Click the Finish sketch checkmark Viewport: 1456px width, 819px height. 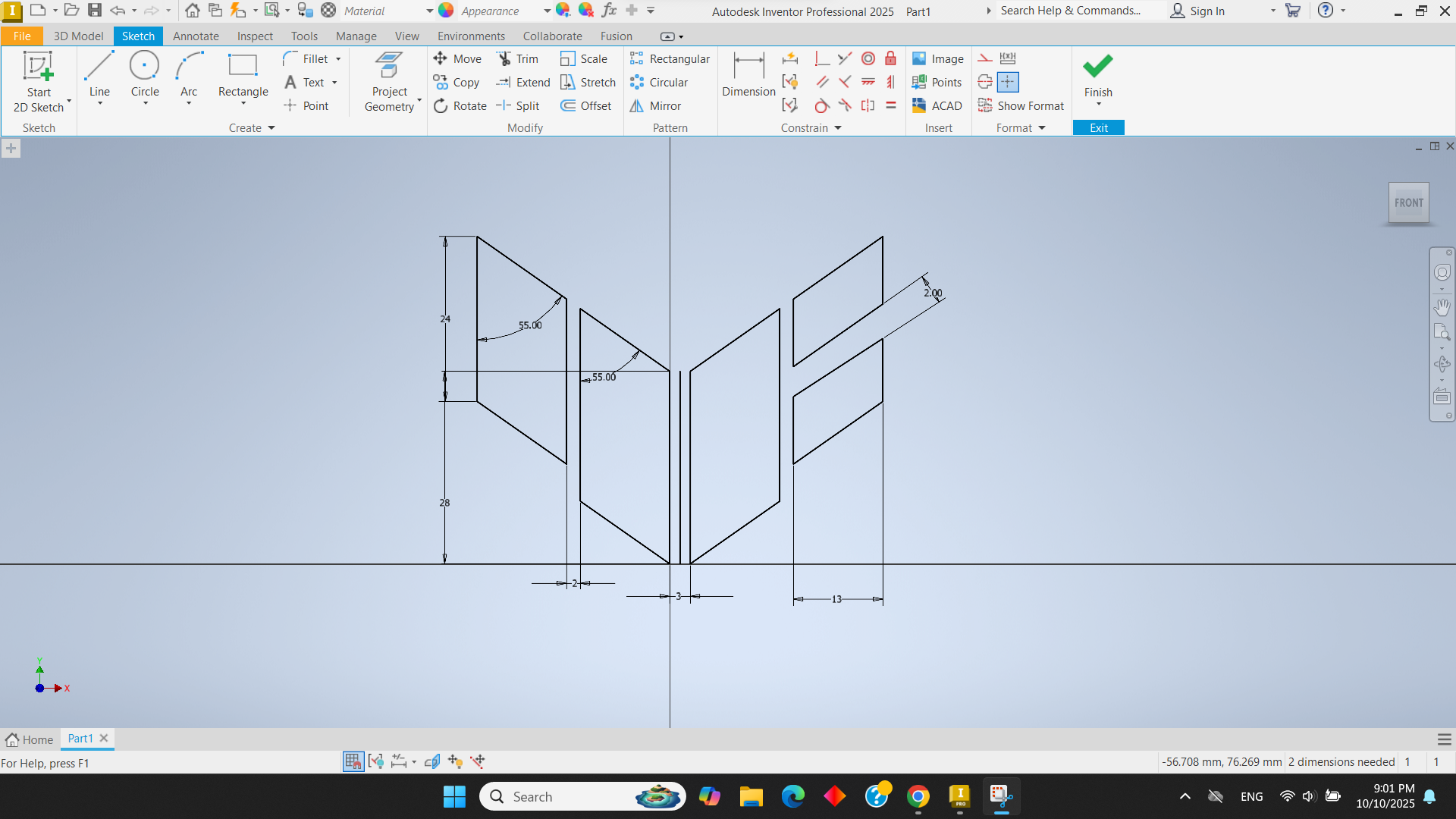[x=1097, y=67]
